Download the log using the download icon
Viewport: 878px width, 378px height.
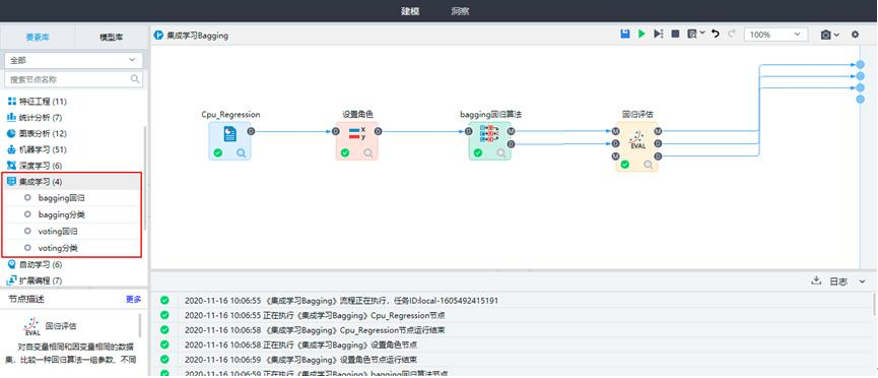pyautogui.click(x=816, y=281)
